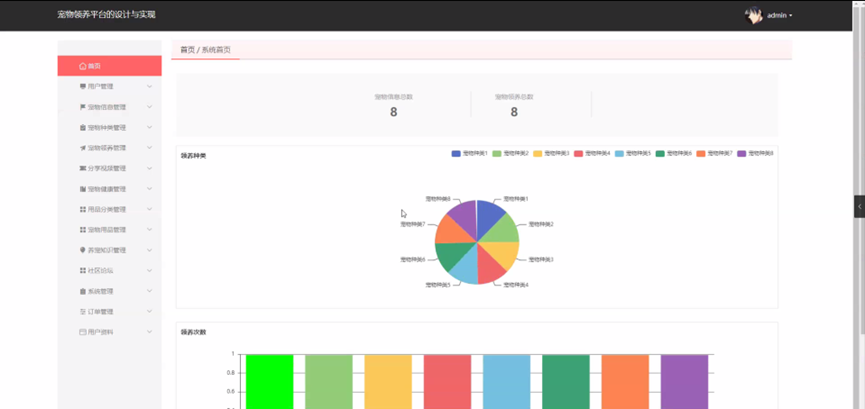
Task: Click the grid icon for 用品分类管理
Action: point(83,209)
